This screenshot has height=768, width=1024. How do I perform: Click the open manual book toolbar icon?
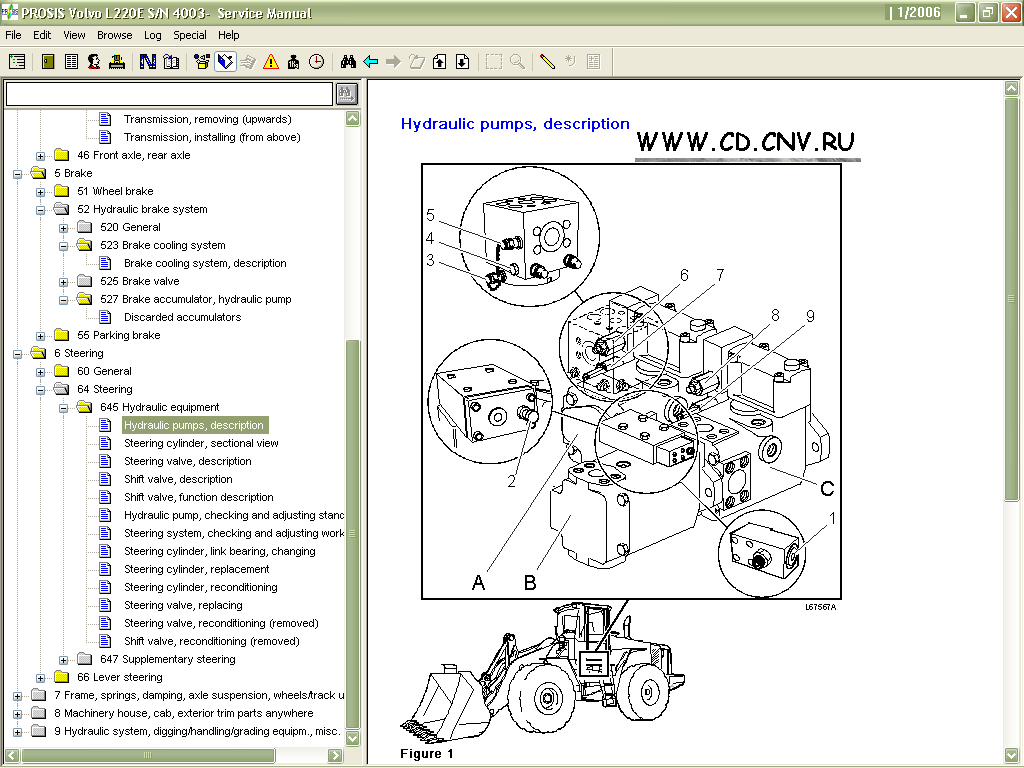point(171,62)
